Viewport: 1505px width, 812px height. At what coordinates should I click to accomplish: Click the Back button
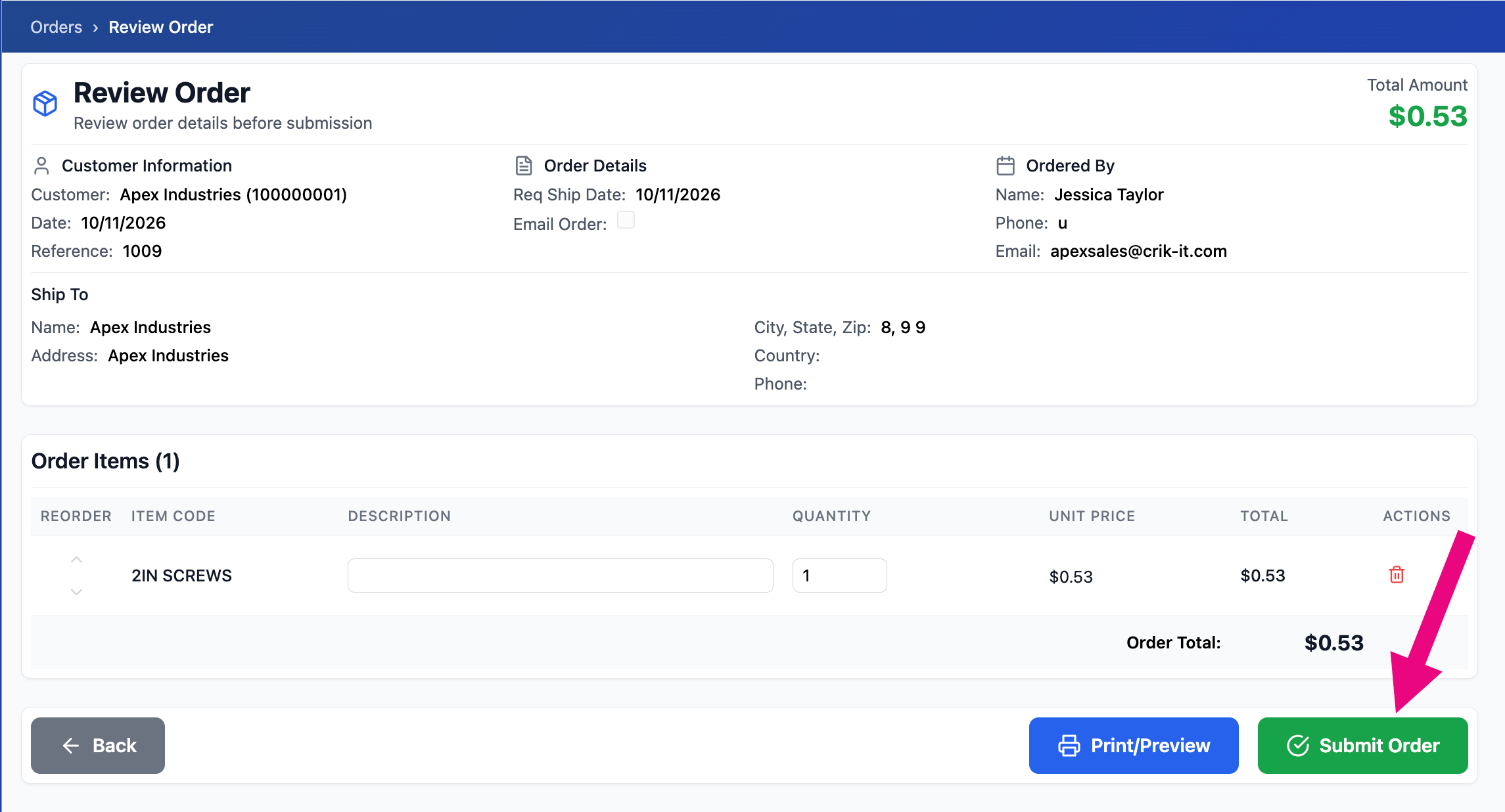(98, 746)
